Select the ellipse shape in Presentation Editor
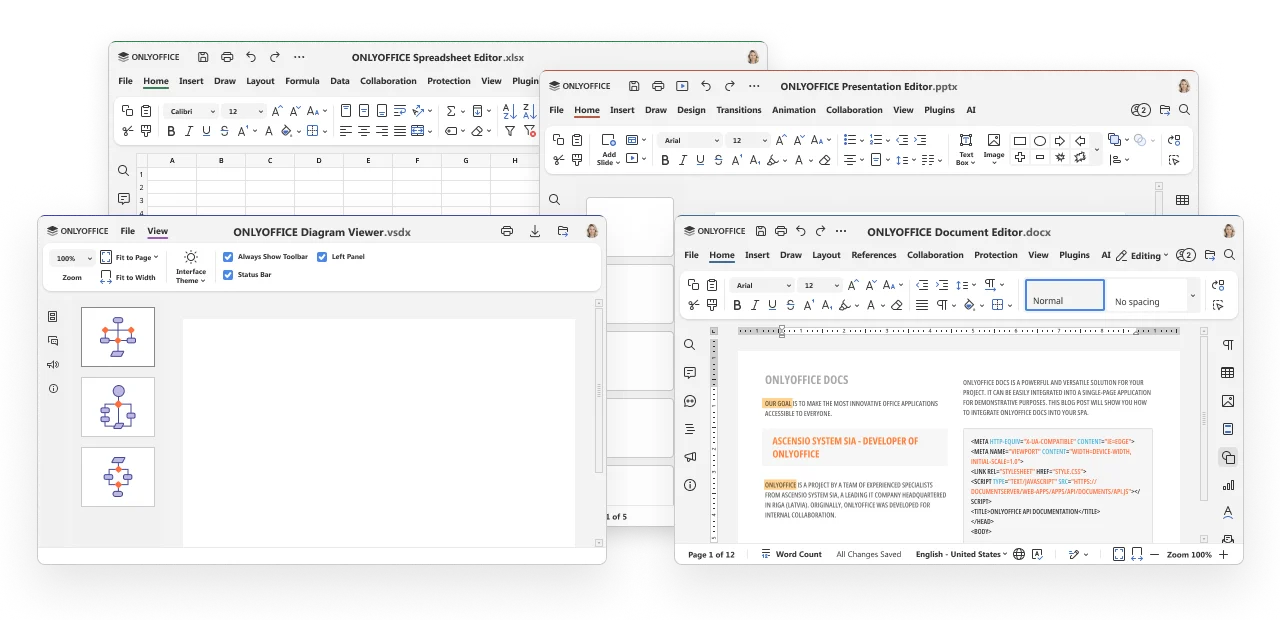Image resolution: width=1280 pixels, height=620 pixels. [x=1040, y=141]
